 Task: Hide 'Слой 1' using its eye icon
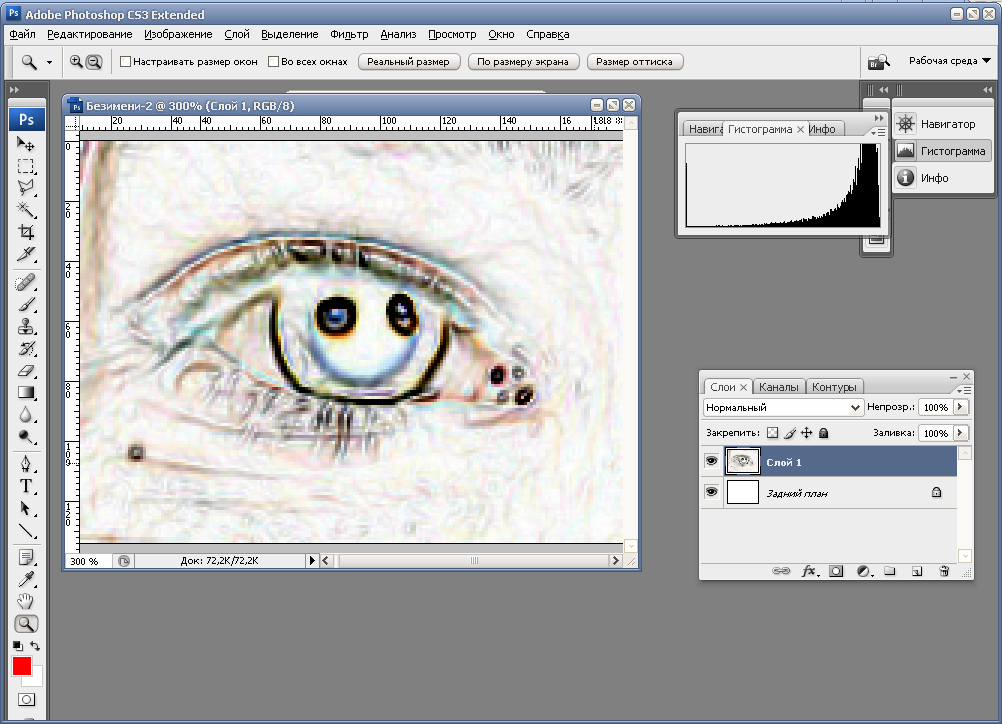(x=711, y=462)
